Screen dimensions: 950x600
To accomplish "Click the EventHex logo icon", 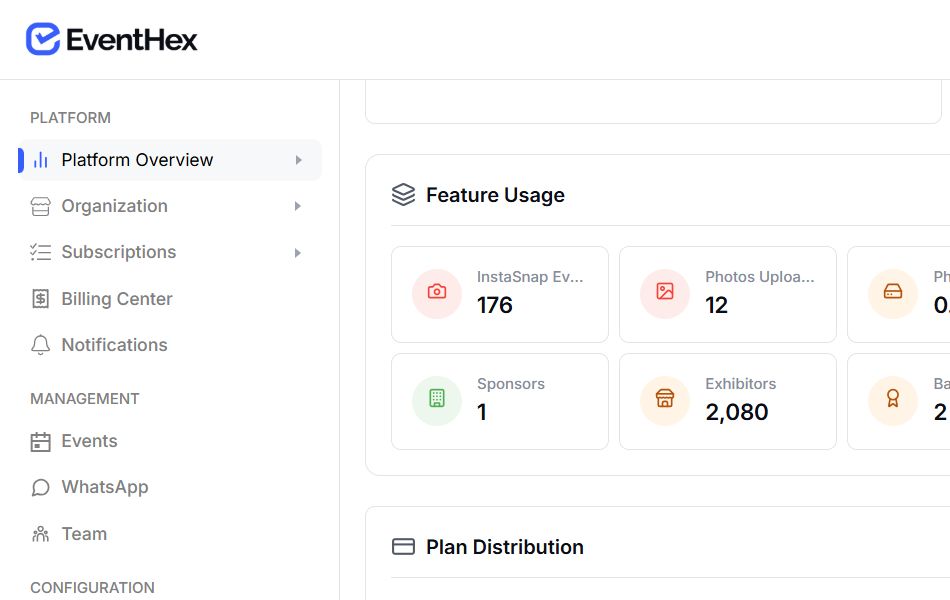I will click(x=42, y=39).
